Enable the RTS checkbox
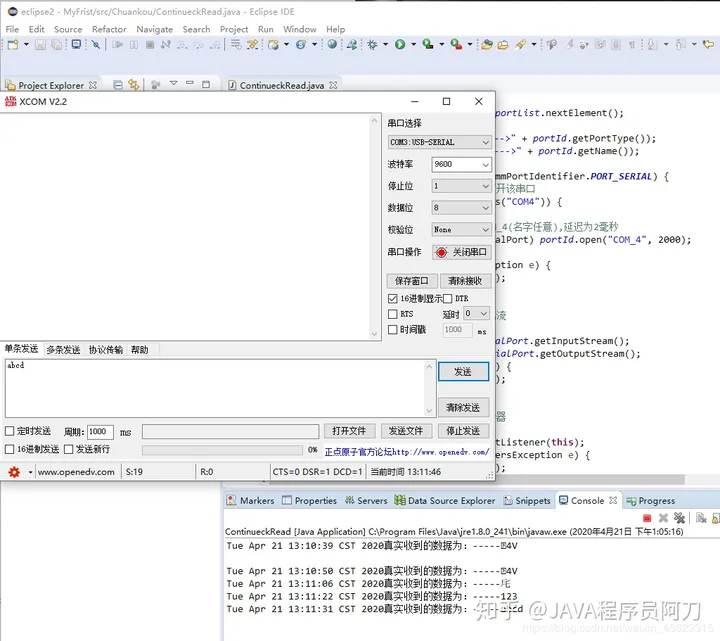 point(393,314)
